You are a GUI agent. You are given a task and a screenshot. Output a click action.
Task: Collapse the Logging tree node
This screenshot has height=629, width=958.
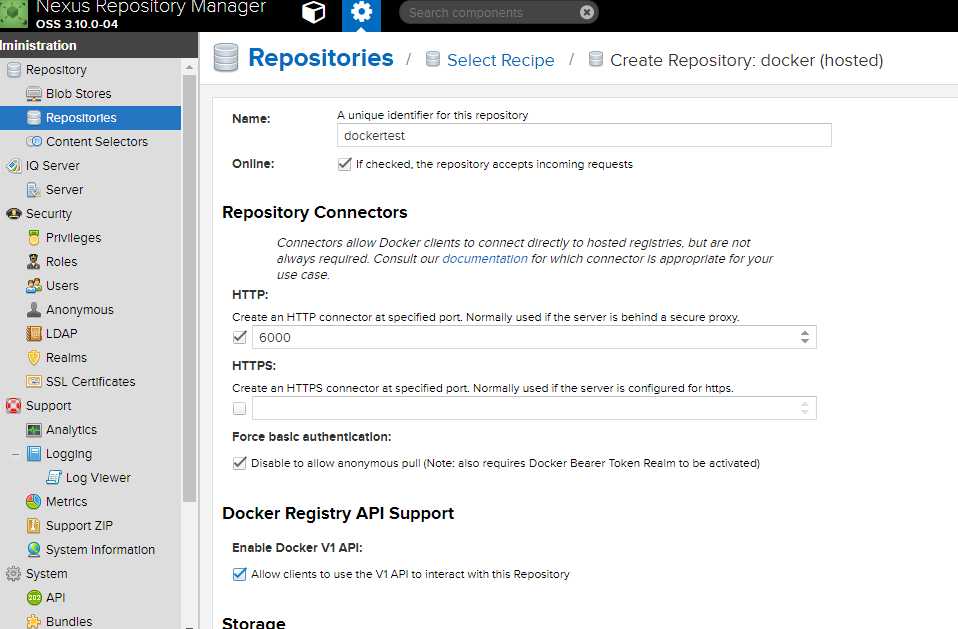(x=15, y=454)
